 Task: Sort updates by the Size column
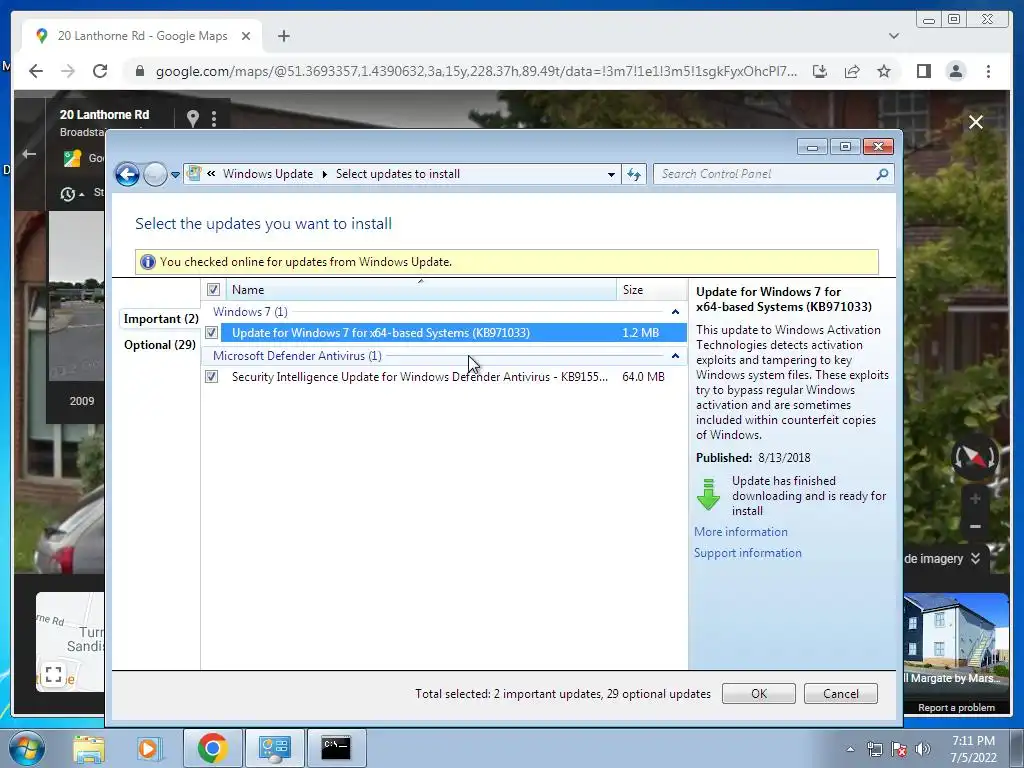pyautogui.click(x=651, y=289)
